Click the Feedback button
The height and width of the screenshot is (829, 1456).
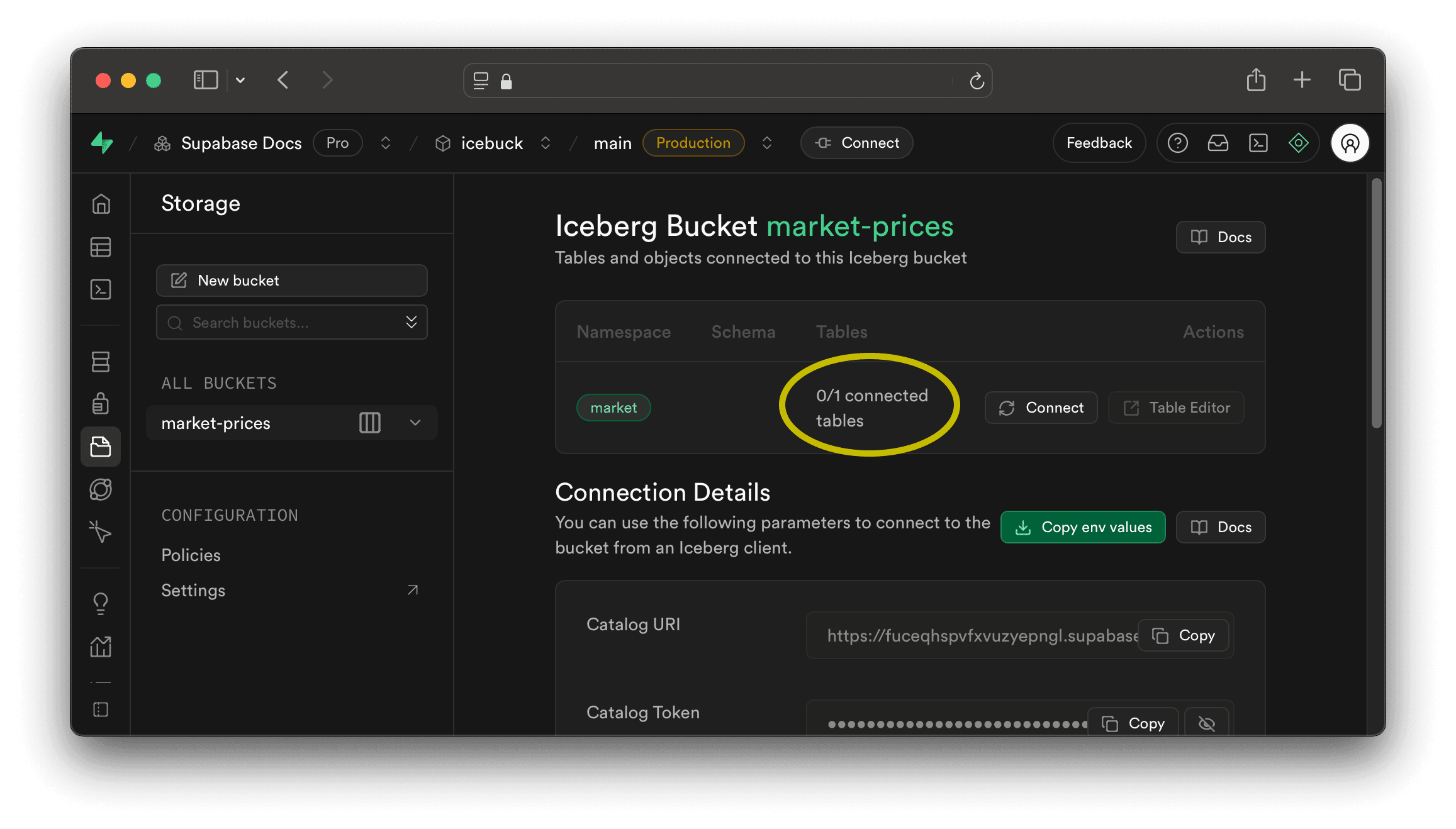tap(1099, 143)
